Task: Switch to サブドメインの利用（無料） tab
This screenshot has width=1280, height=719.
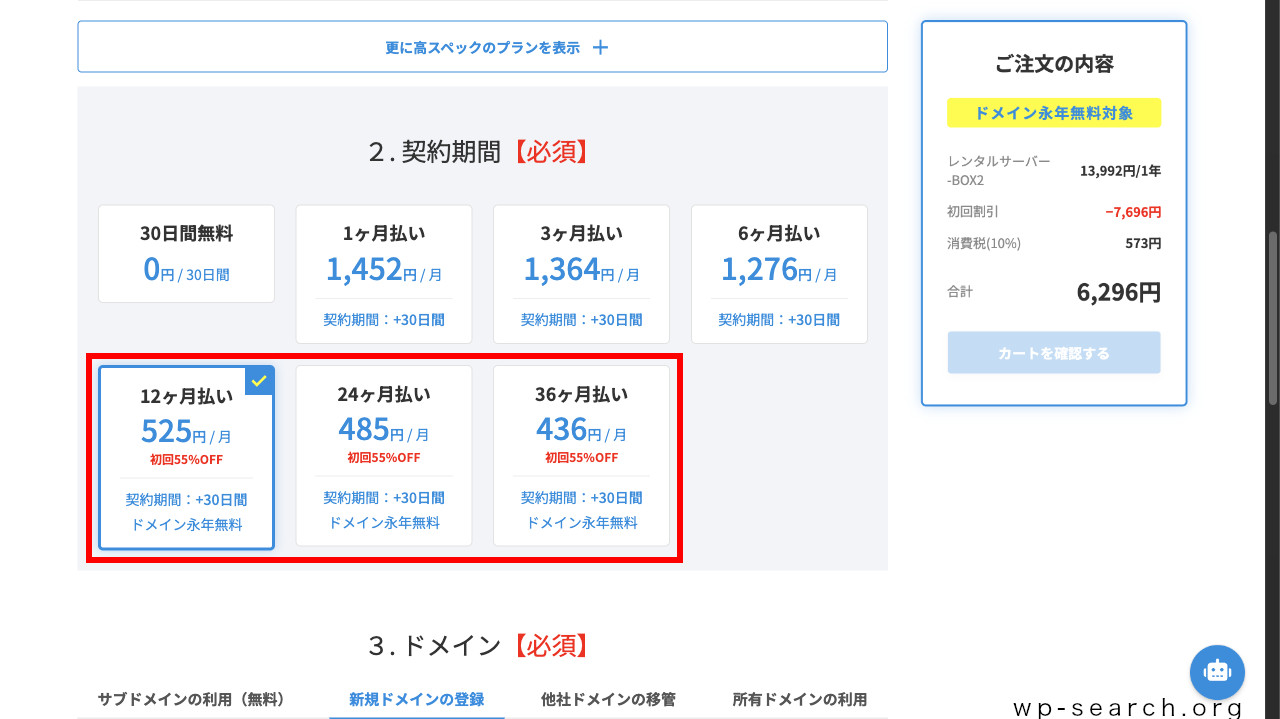Action: pos(192,699)
